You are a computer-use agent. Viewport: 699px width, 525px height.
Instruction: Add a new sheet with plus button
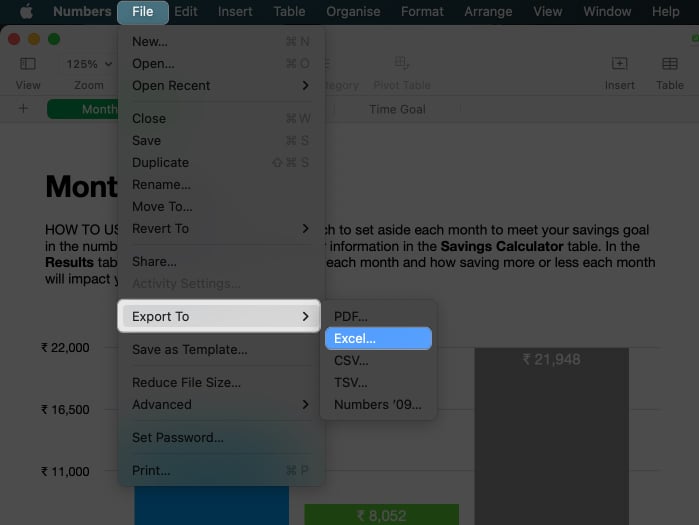tap(23, 108)
